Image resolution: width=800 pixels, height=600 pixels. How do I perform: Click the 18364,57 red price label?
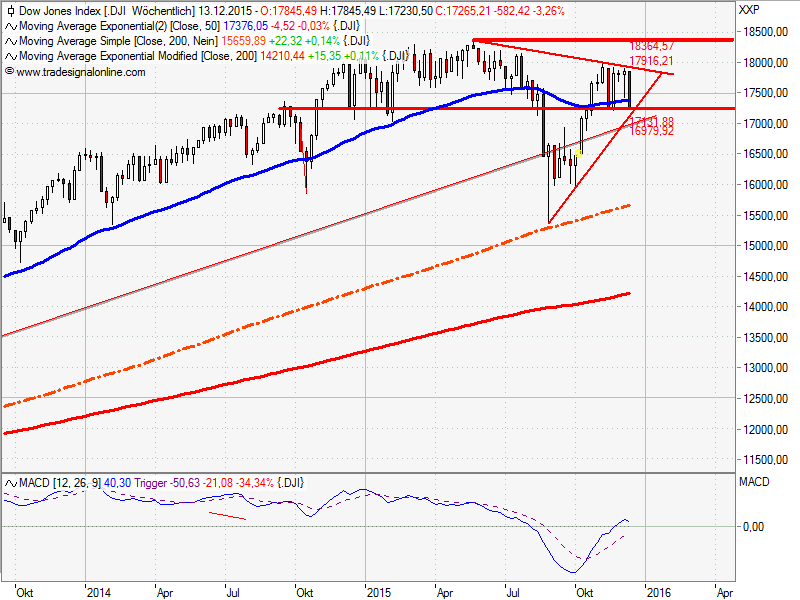point(651,46)
